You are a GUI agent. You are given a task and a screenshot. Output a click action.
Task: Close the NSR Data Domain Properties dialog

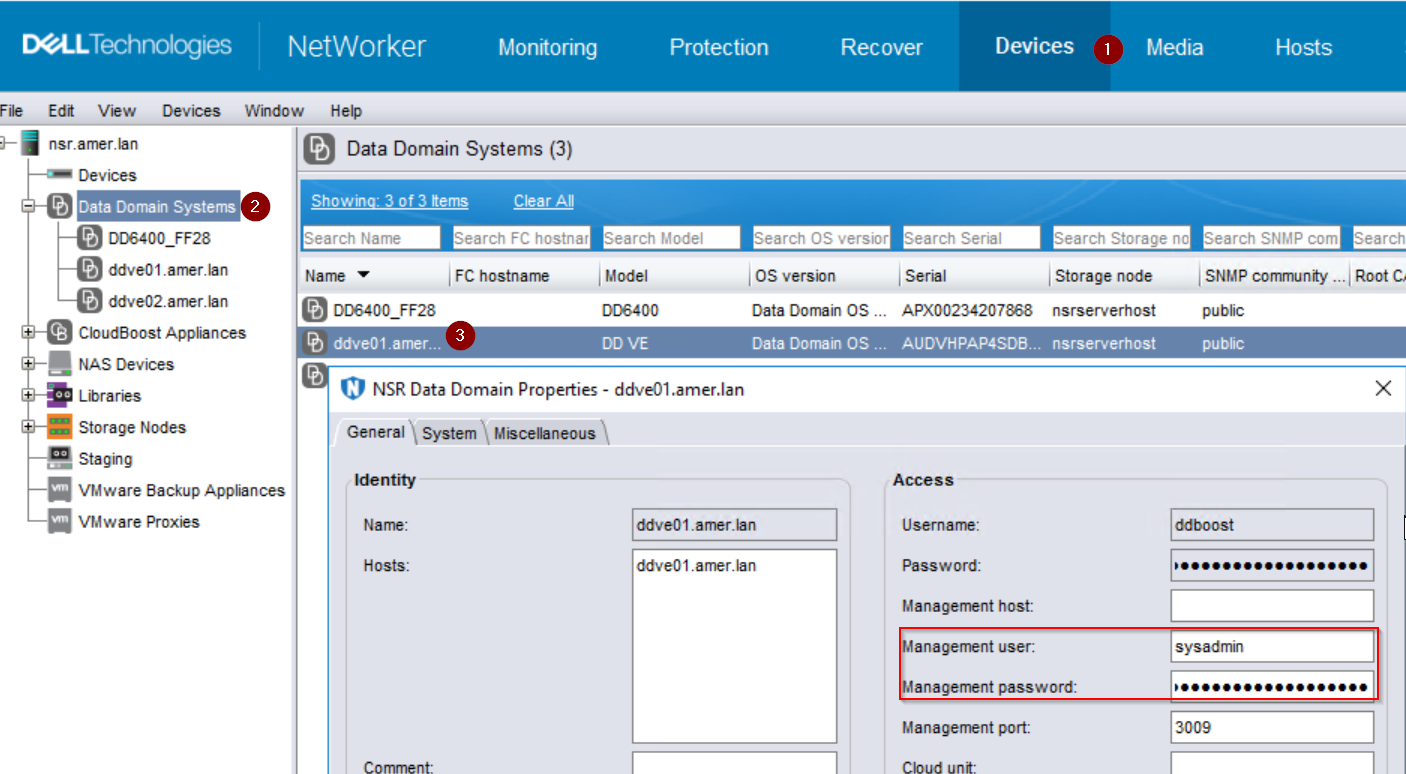coord(1383,388)
